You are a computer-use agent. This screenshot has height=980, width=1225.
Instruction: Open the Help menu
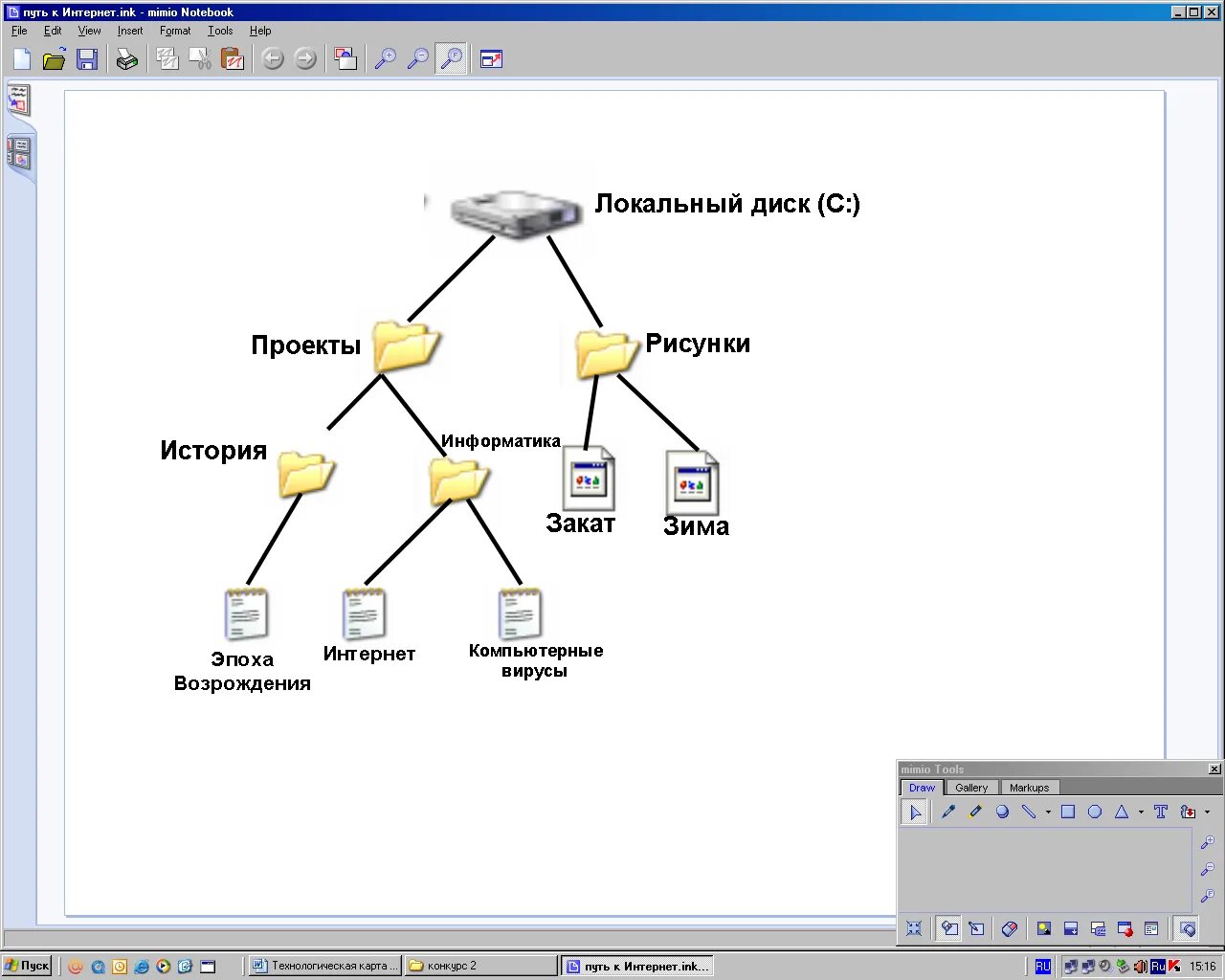tap(260, 31)
